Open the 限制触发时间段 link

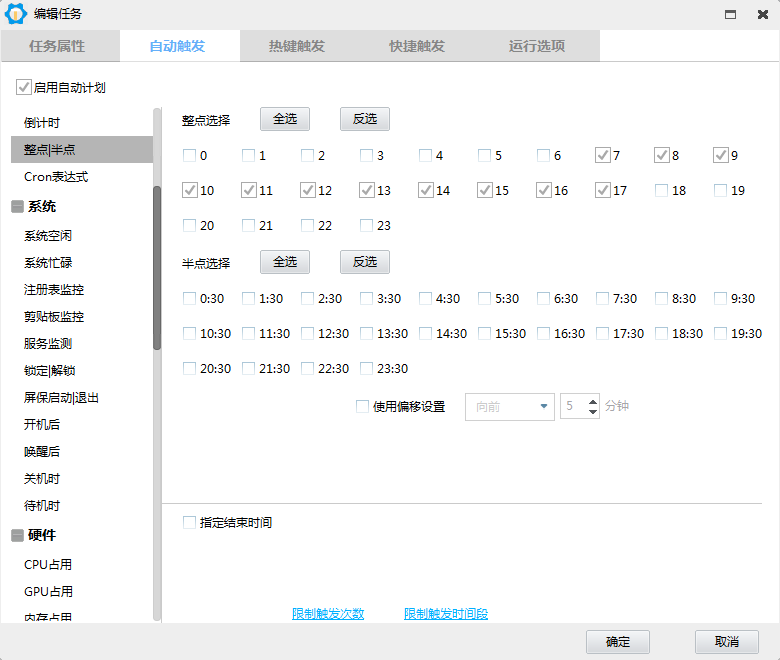446,614
